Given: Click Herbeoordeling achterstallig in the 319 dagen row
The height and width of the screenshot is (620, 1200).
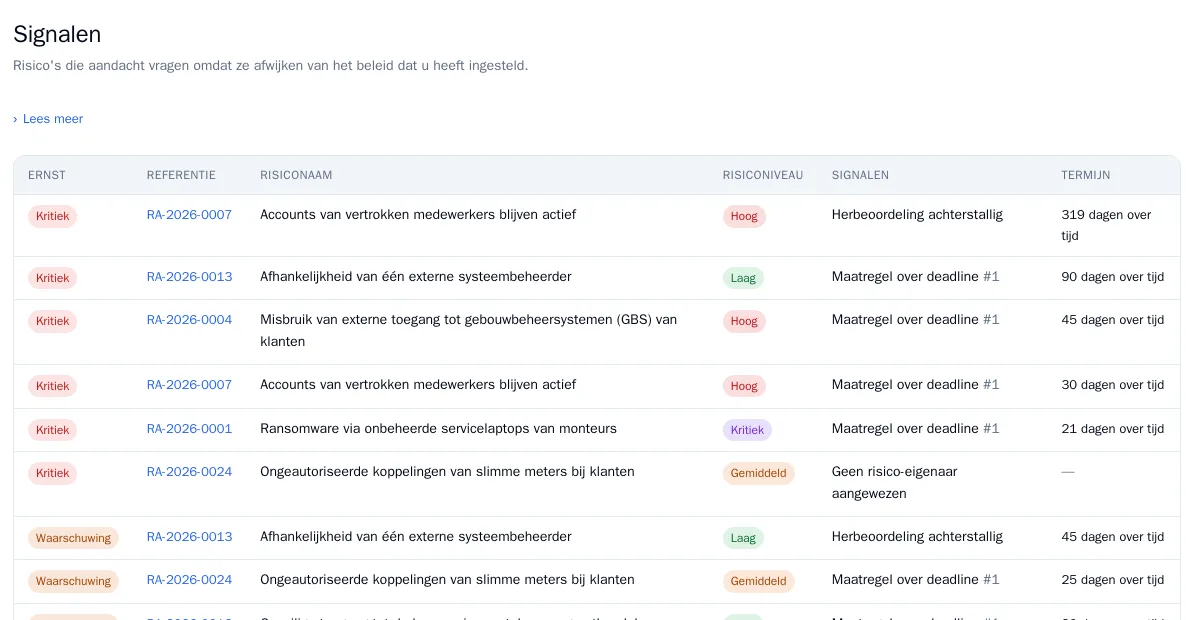Looking at the screenshot, I should coord(917,215).
